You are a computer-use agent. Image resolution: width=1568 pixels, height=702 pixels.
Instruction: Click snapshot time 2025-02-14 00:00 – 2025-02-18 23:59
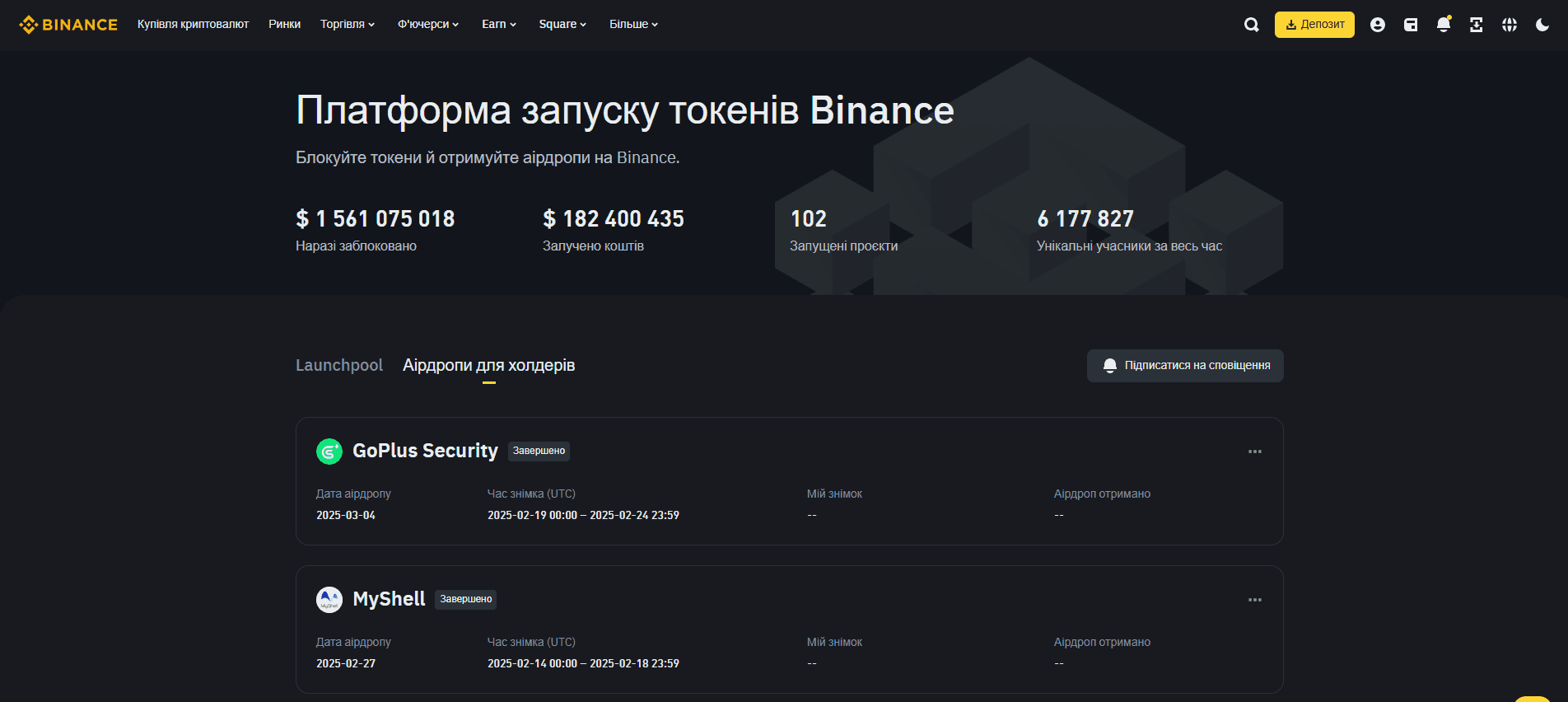(x=583, y=663)
